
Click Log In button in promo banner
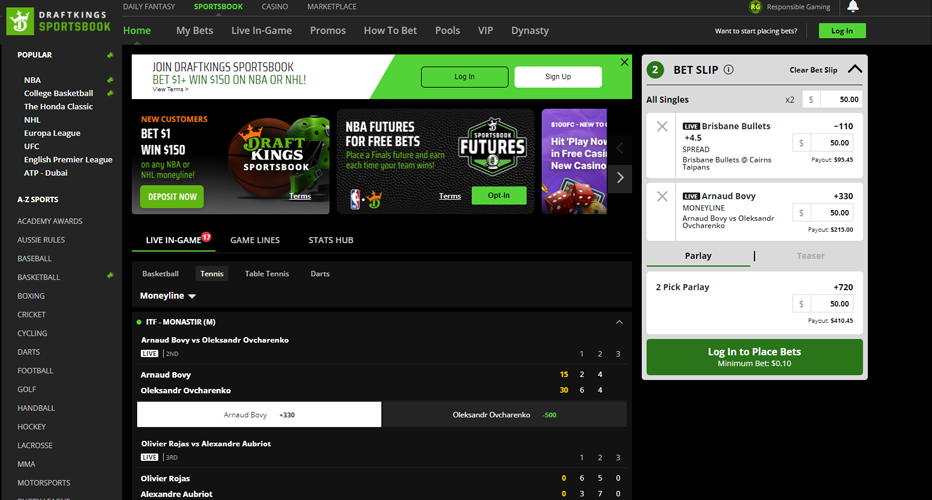[465, 77]
